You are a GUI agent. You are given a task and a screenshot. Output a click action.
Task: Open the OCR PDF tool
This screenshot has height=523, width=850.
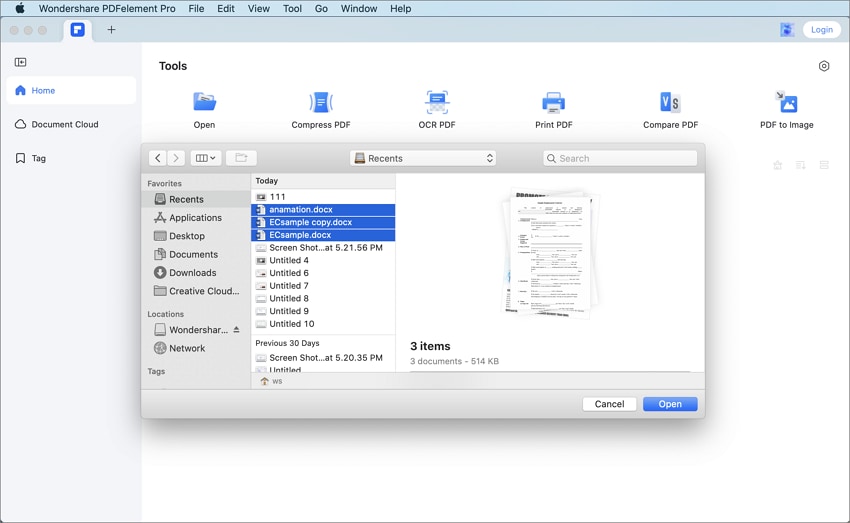tap(437, 102)
